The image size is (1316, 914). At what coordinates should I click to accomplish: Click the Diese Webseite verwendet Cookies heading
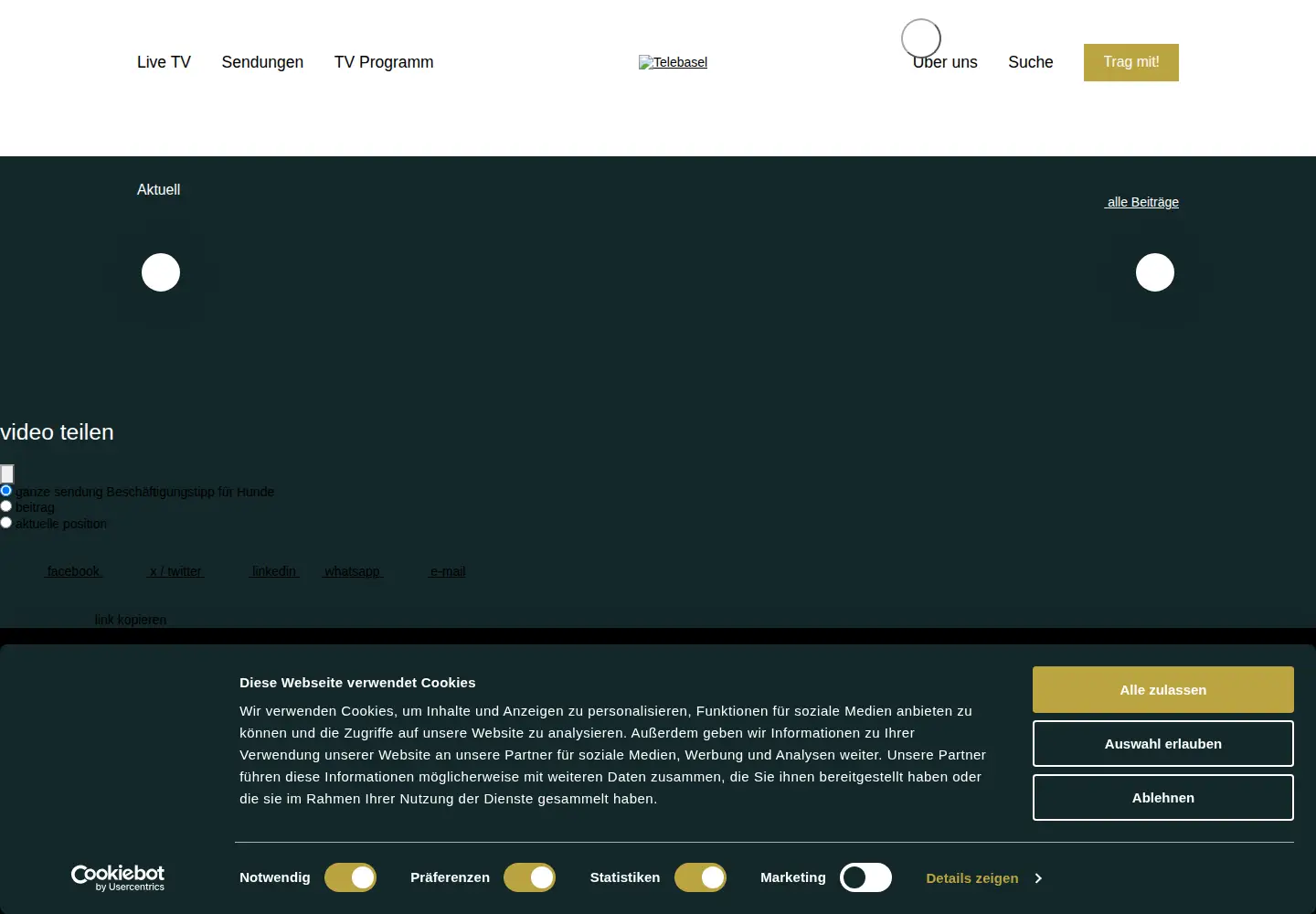coord(357,683)
